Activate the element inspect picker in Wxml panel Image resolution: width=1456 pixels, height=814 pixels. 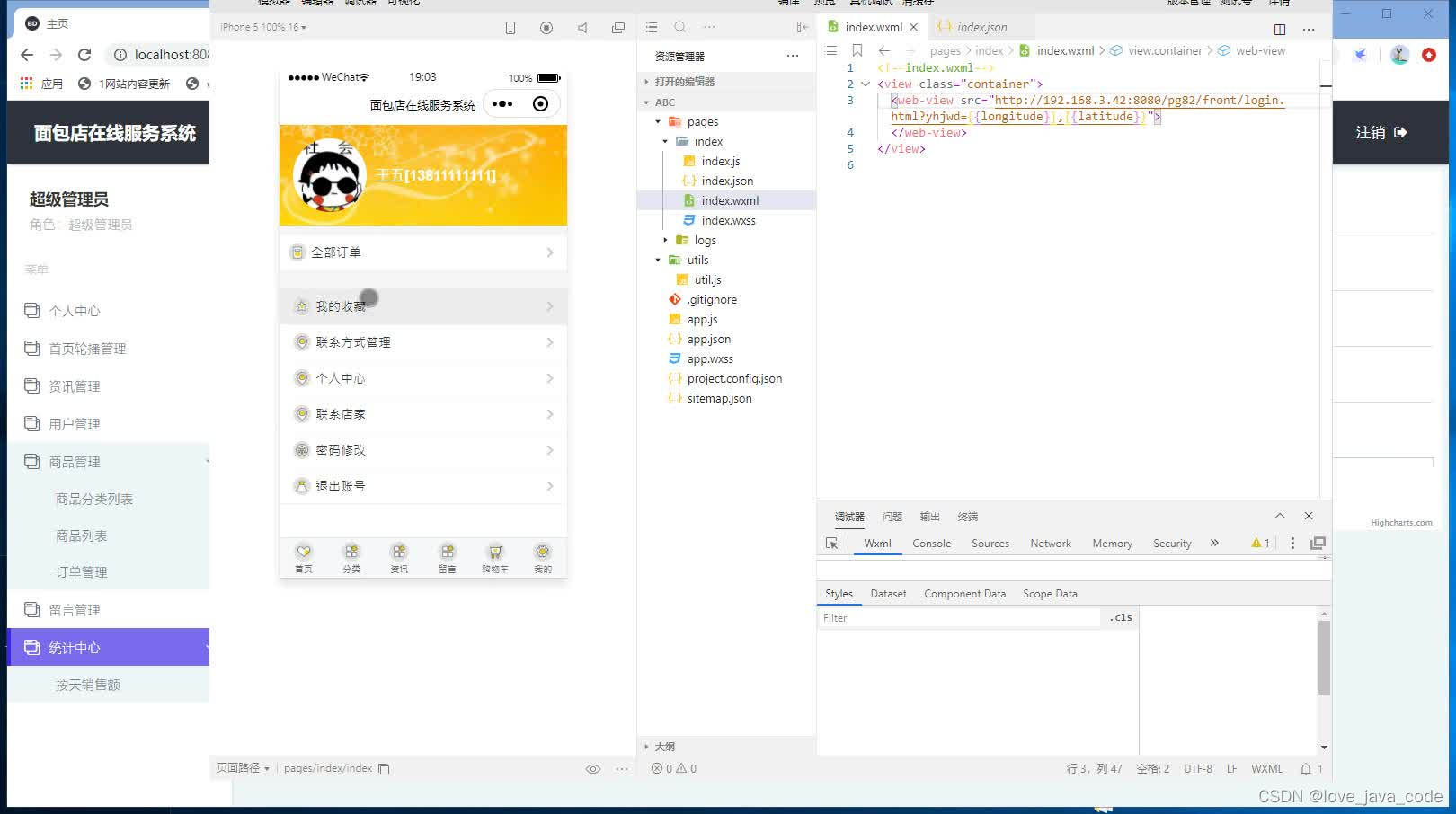(831, 544)
